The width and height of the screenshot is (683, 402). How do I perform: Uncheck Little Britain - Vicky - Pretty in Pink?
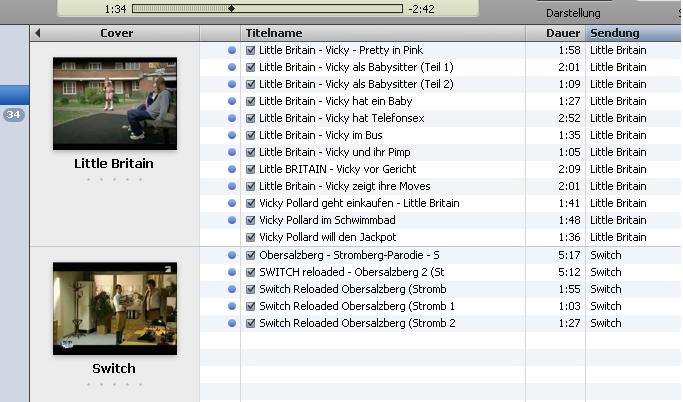coord(250,50)
